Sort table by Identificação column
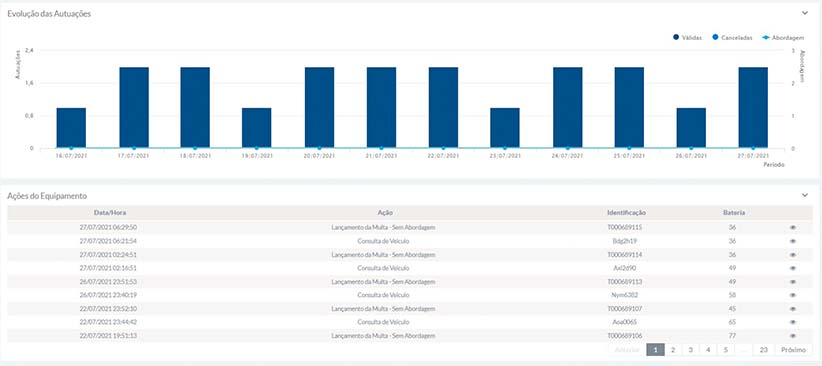 pyautogui.click(x=626, y=213)
